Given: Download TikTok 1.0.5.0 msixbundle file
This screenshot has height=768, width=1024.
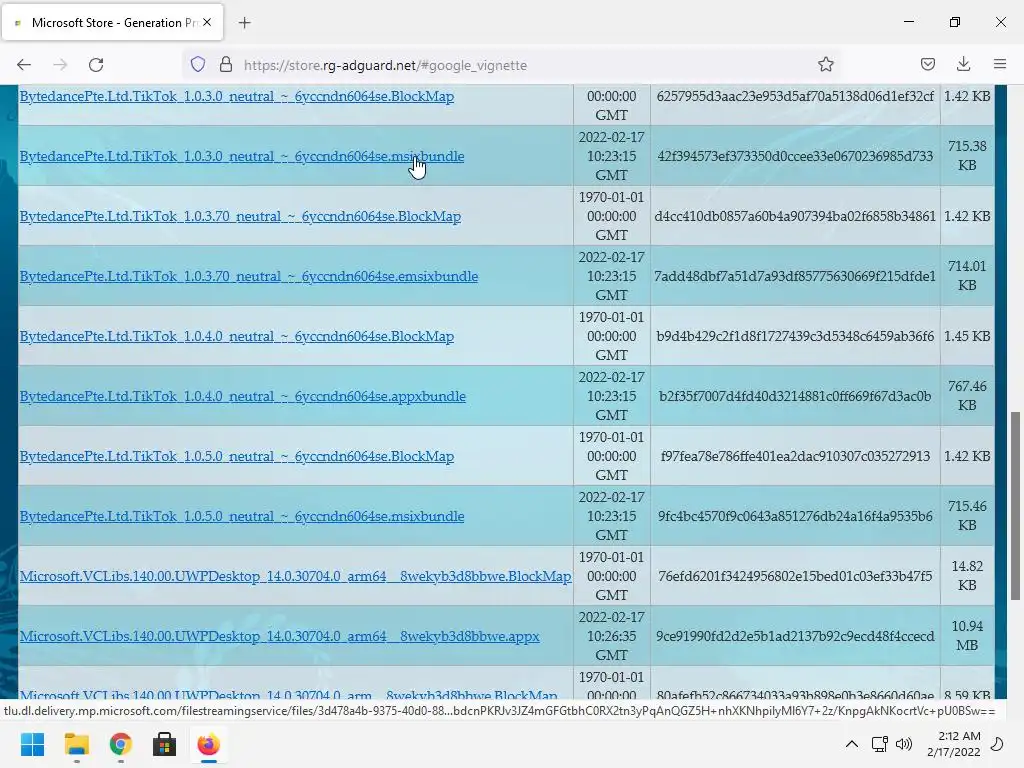Looking at the screenshot, I should (x=242, y=517).
